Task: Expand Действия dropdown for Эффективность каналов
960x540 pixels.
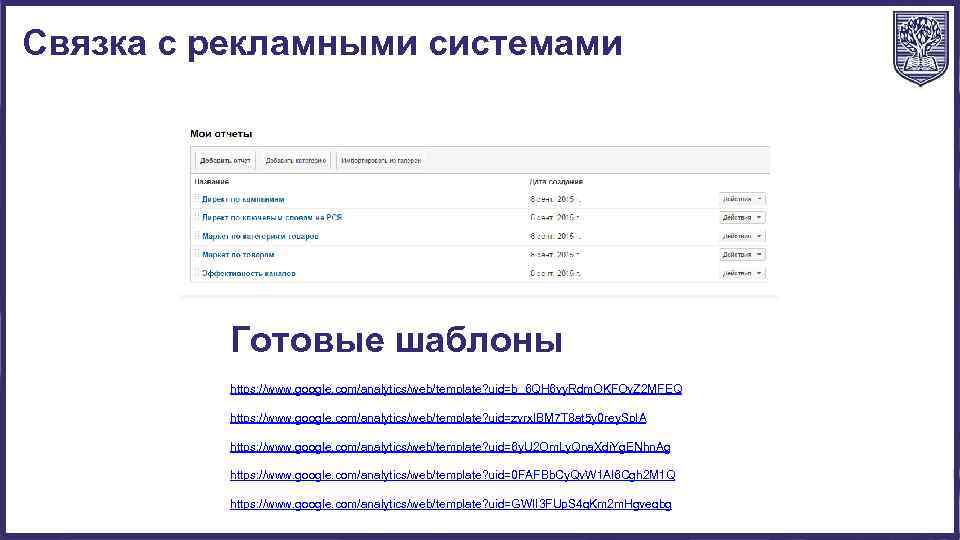Action: pyautogui.click(x=742, y=273)
